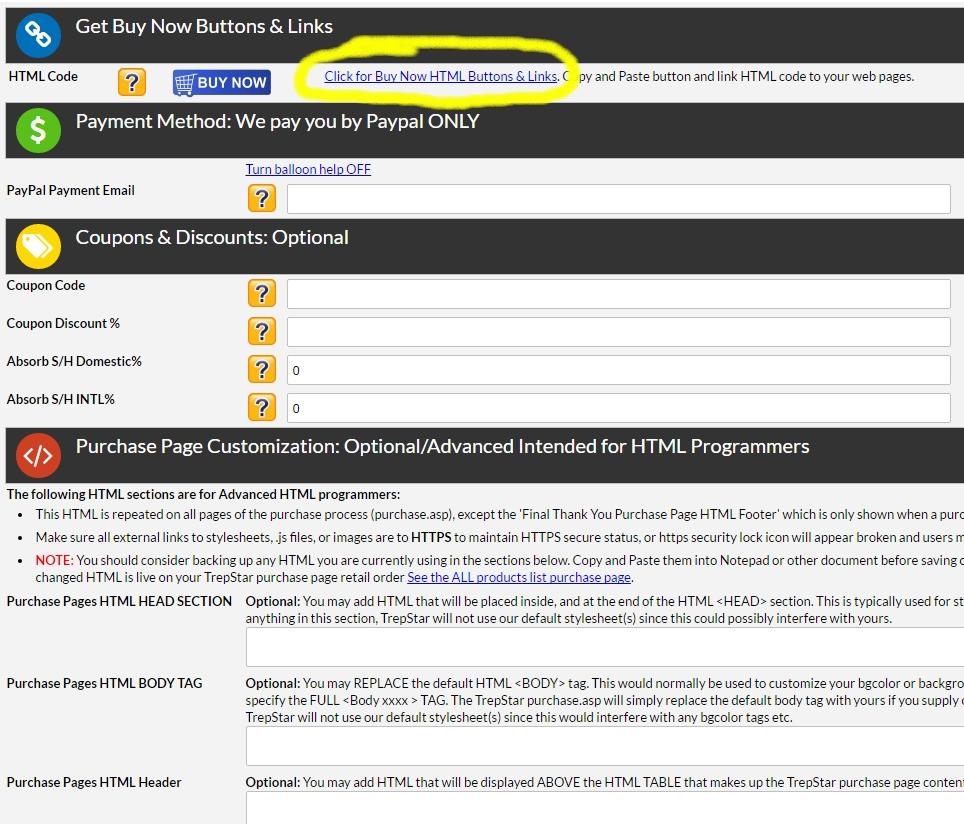Select the Coupon Discount % input box
The width and height of the screenshot is (964, 824).
pyautogui.click(x=618, y=332)
